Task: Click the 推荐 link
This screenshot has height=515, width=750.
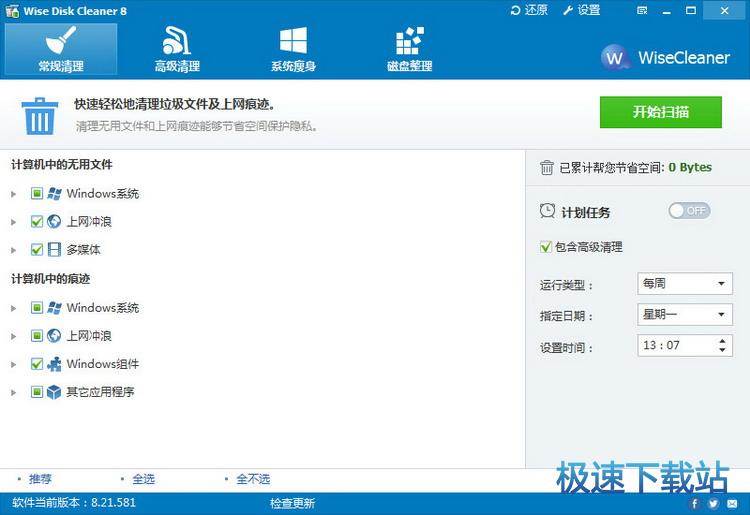Action: (x=40, y=479)
